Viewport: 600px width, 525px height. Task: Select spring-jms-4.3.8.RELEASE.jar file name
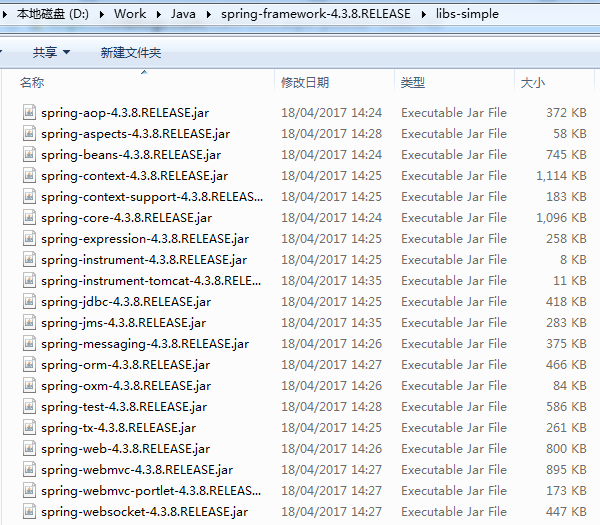click(x=124, y=323)
